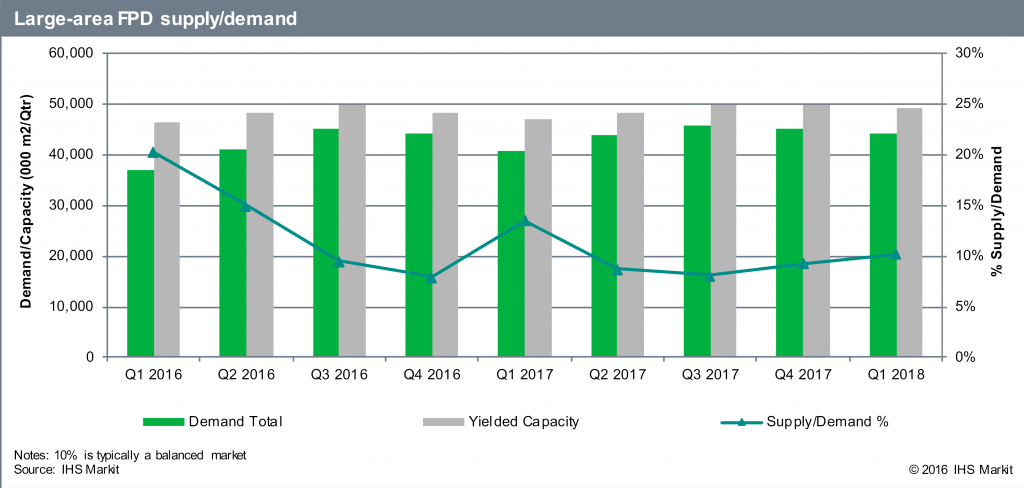Screen dimensions: 1024x488
Task: Click the triangle line marker at Q1 2016
Action: [x=153, y=152]
